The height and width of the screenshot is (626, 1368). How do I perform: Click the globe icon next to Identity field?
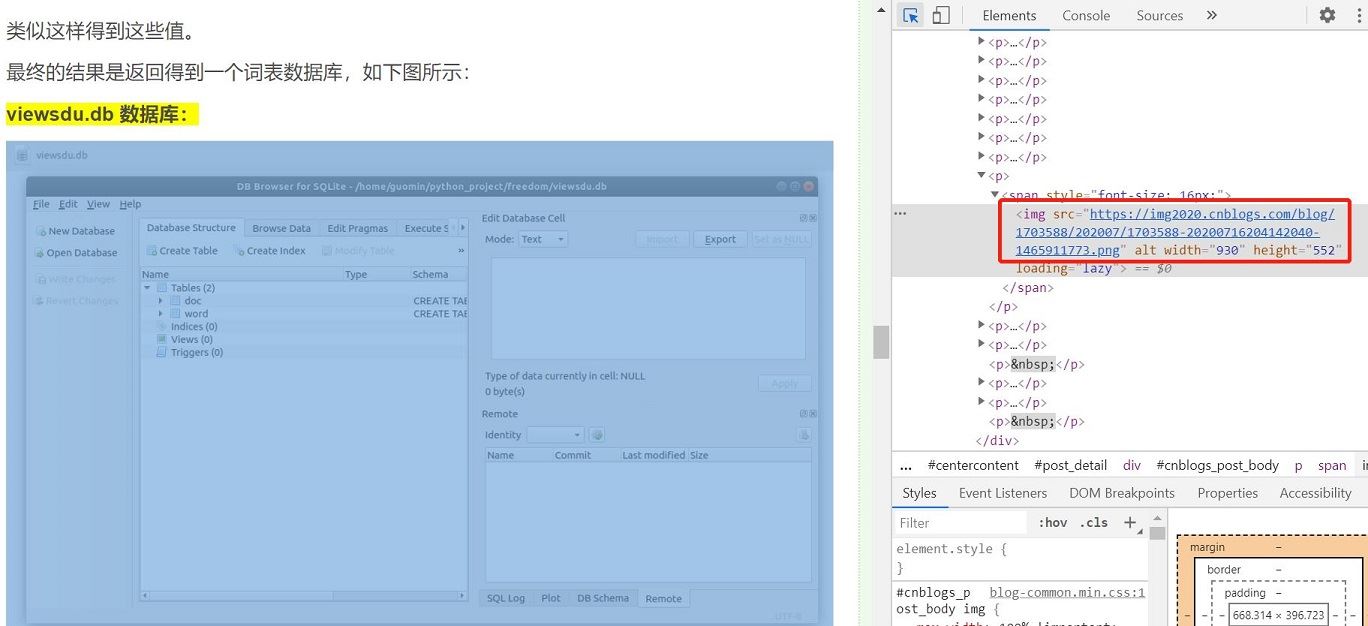tap(596, 434)
